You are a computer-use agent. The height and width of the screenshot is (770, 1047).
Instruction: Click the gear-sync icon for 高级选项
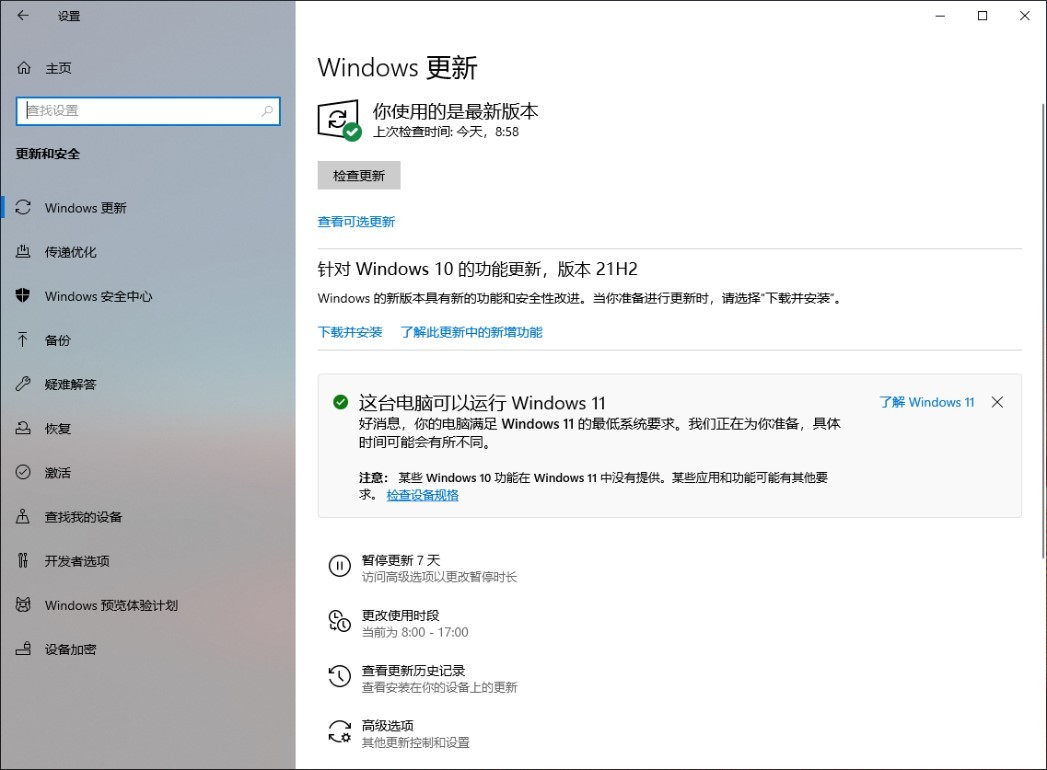pos(339,732)
